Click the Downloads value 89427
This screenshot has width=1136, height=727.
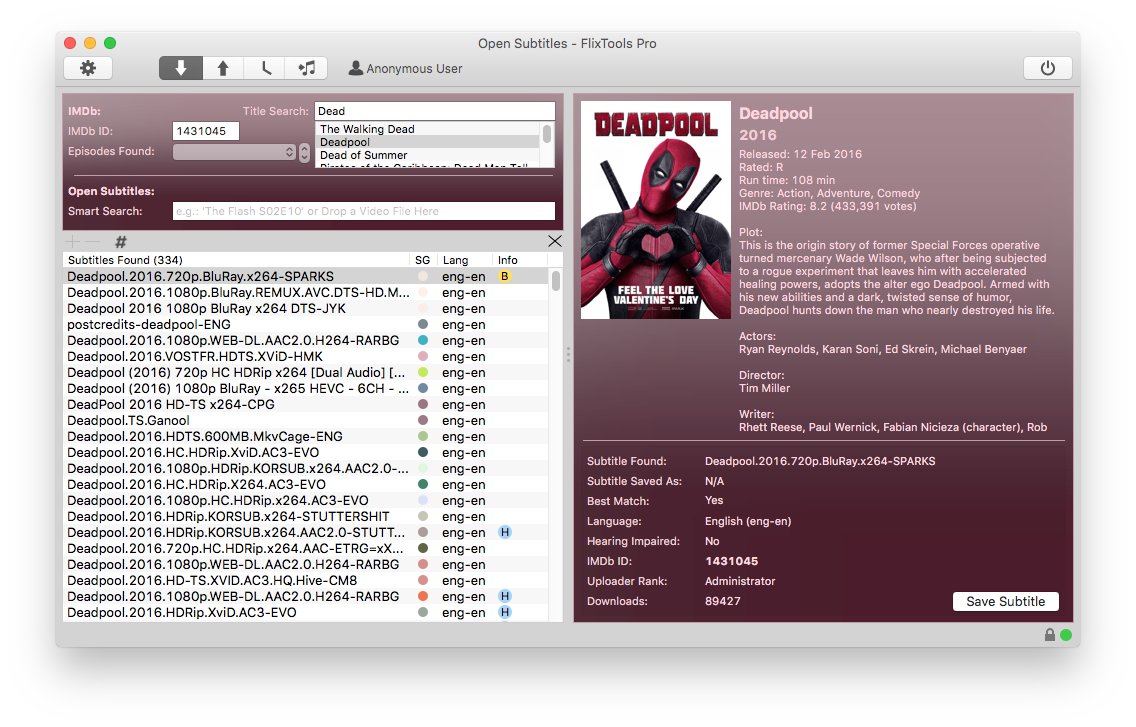pos(722,601)
